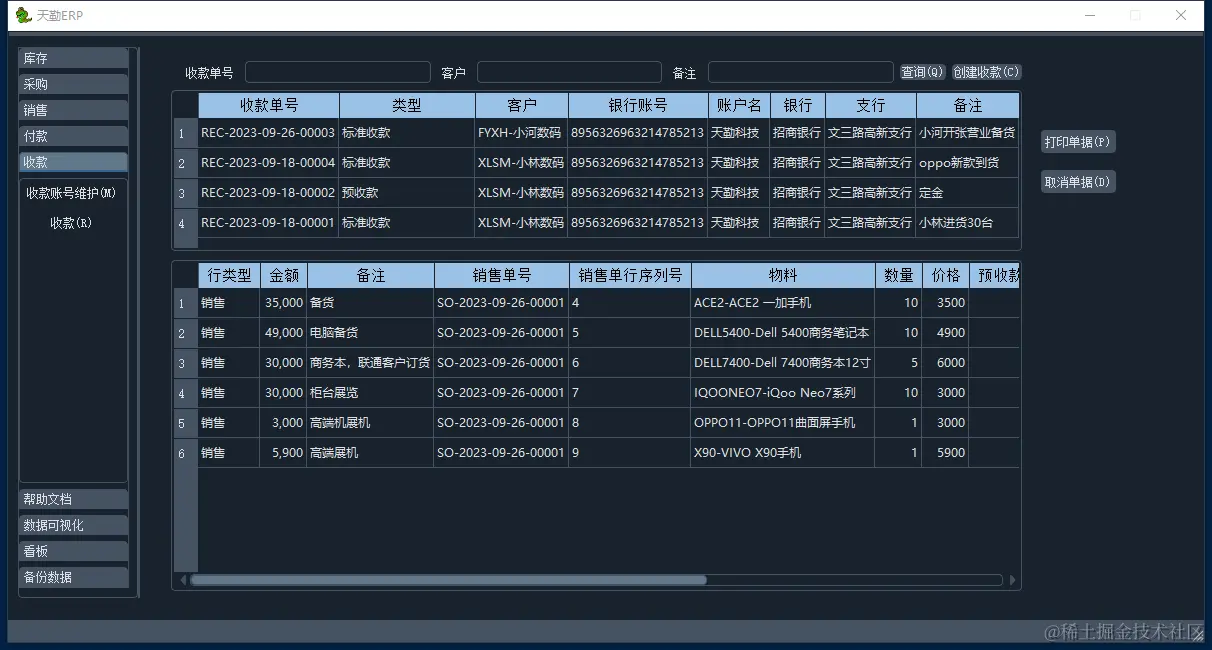This screenshot has width=1212, height=650.
Task: Open the 看板 dashboard
Action: point(72,550)
